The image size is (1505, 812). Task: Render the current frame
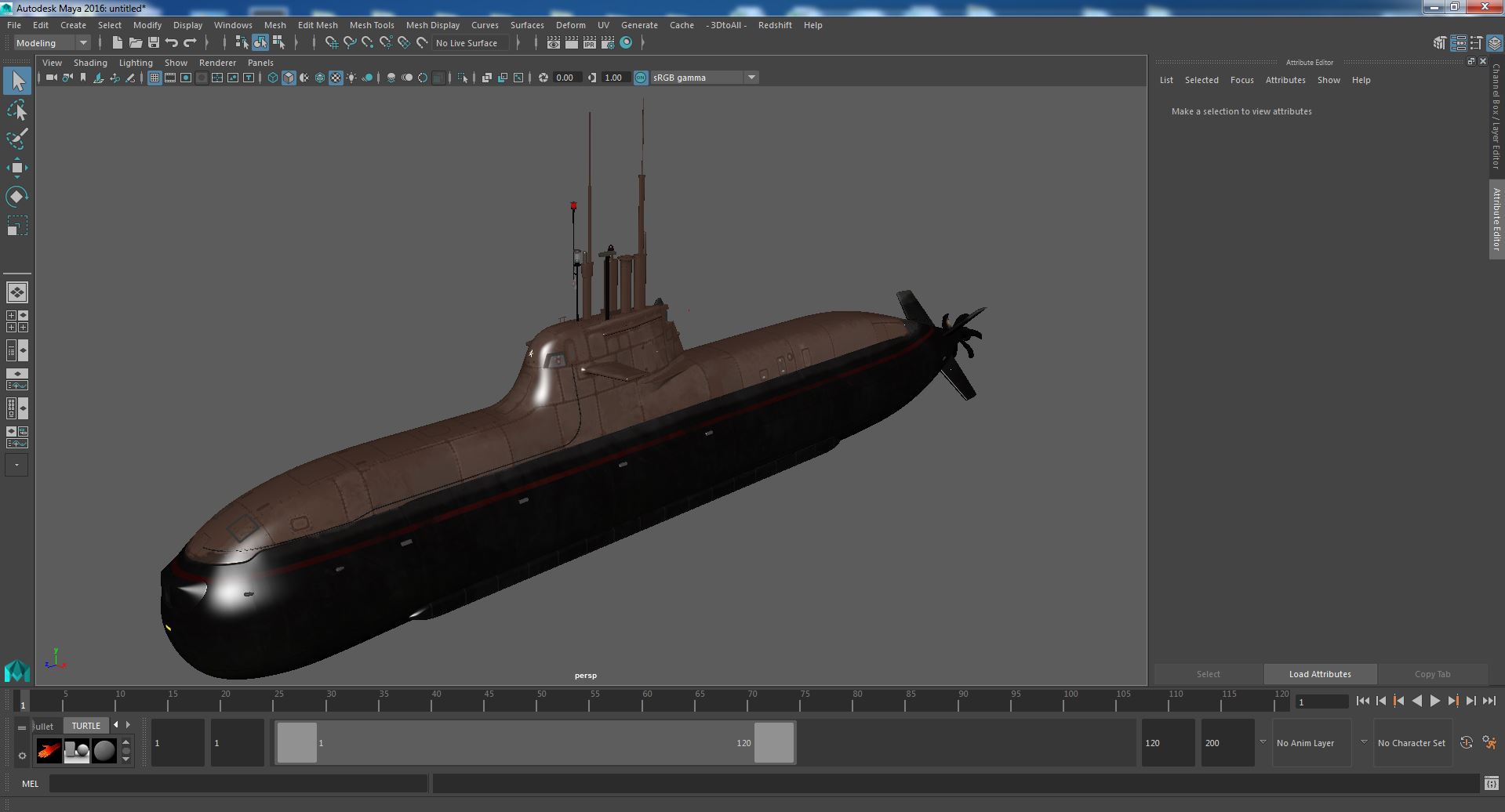point(572,43)
